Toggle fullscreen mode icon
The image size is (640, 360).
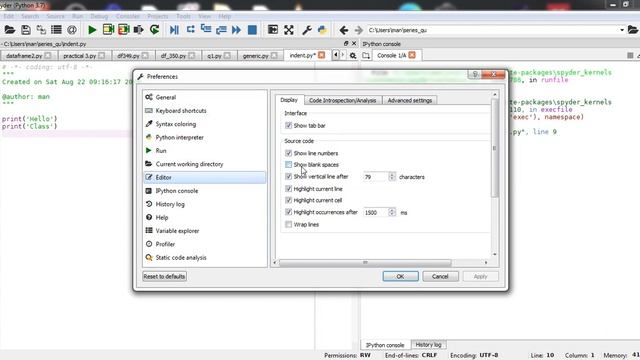coord(289,30)
